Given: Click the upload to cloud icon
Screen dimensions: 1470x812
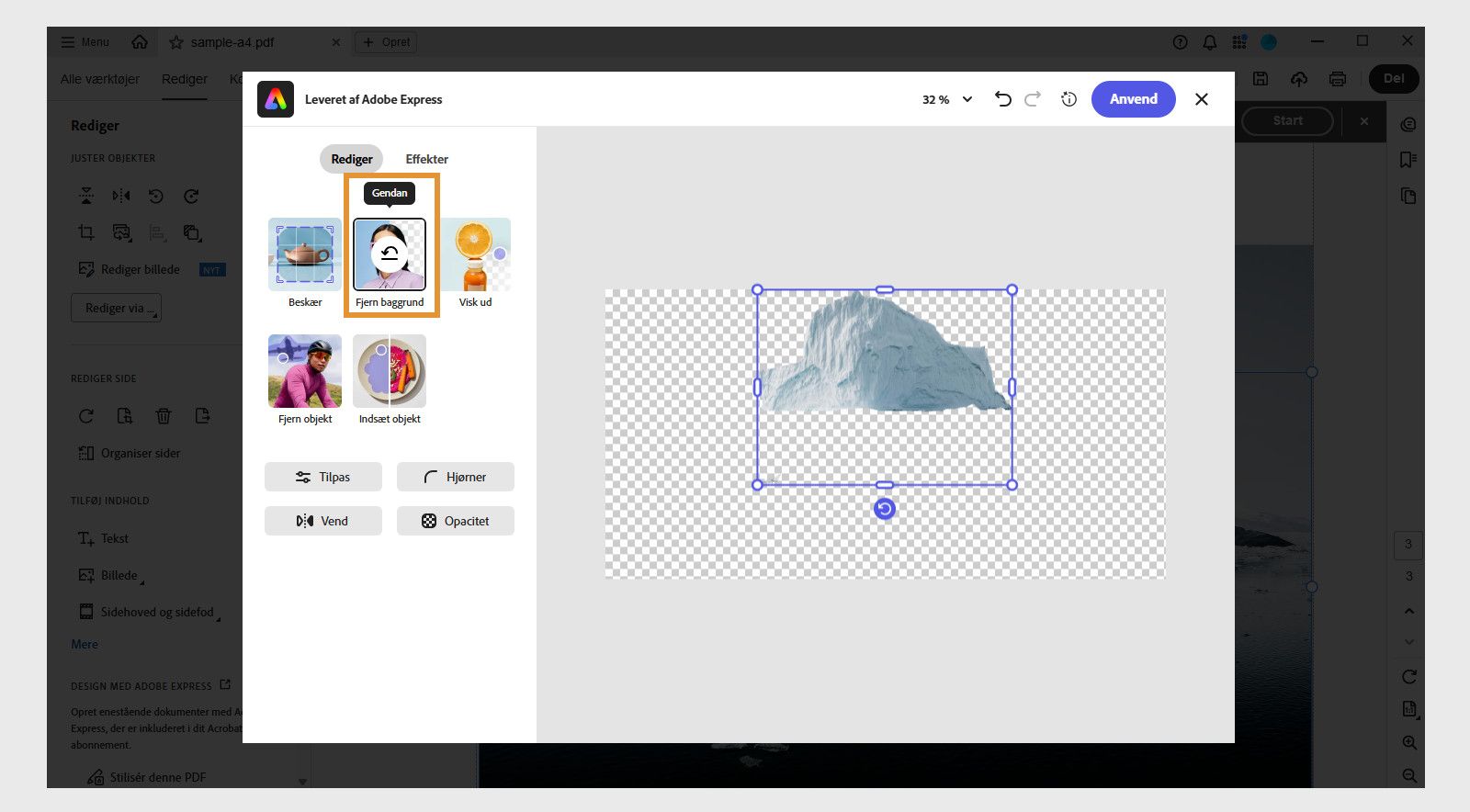Looking at the screenshot, I should 1299,79.
